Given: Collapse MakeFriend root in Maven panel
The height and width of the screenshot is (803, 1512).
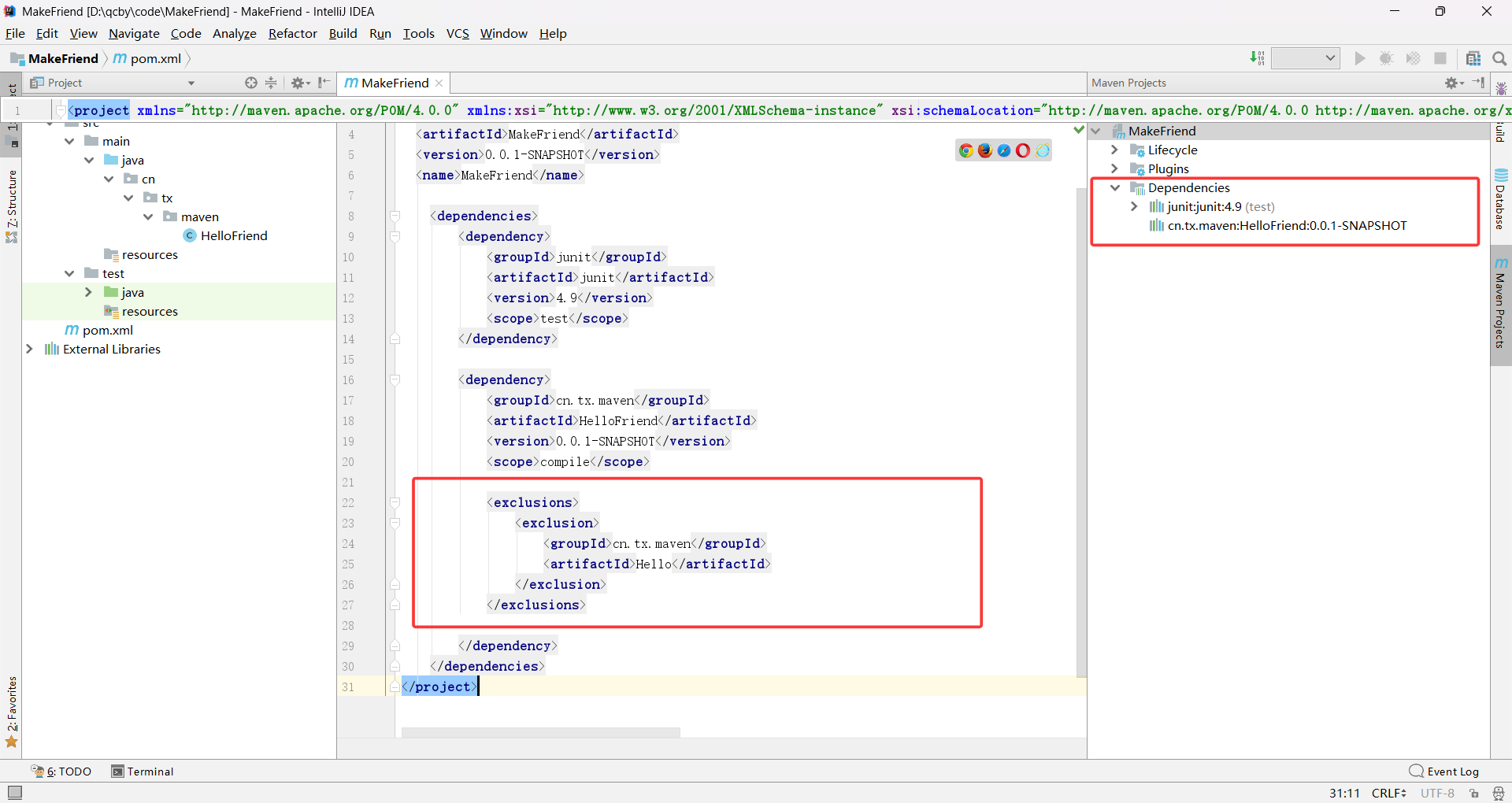Looking at the screenshot, I should point(1095,131).
